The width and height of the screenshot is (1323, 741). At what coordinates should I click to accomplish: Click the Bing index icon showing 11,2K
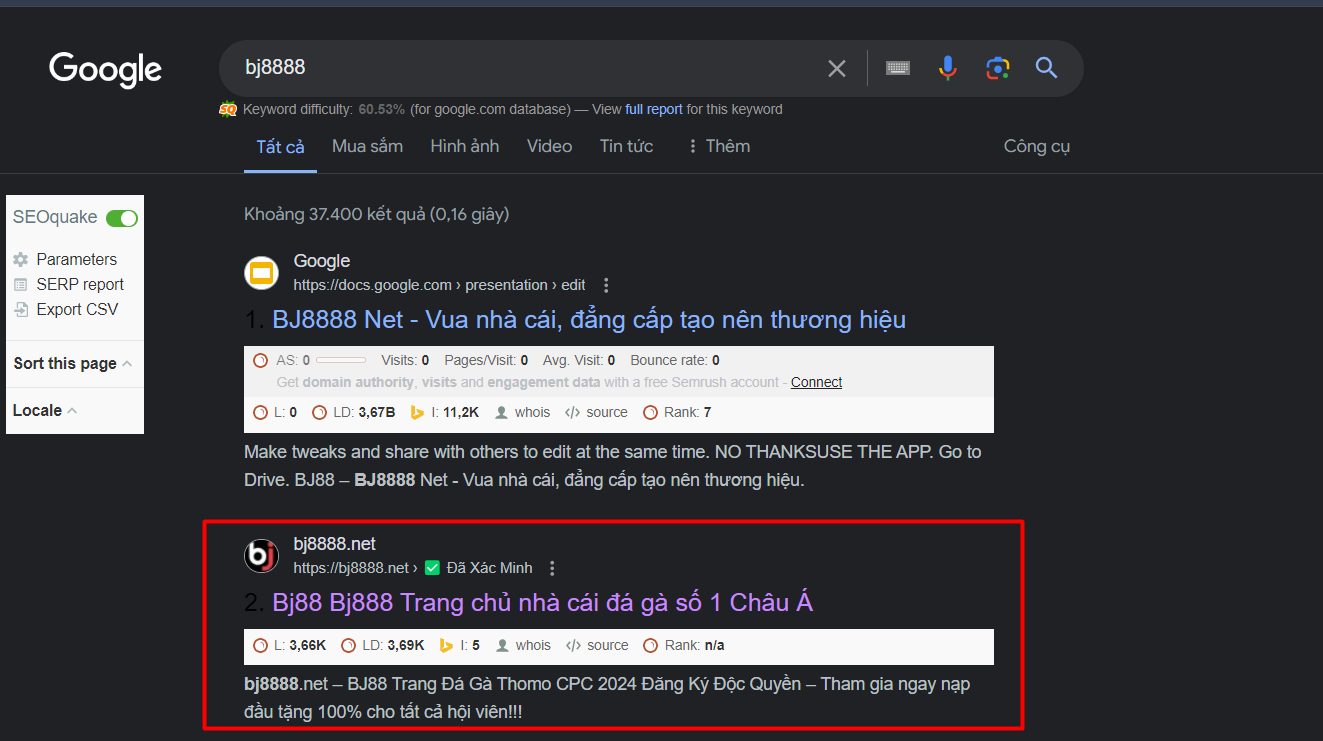417,412
